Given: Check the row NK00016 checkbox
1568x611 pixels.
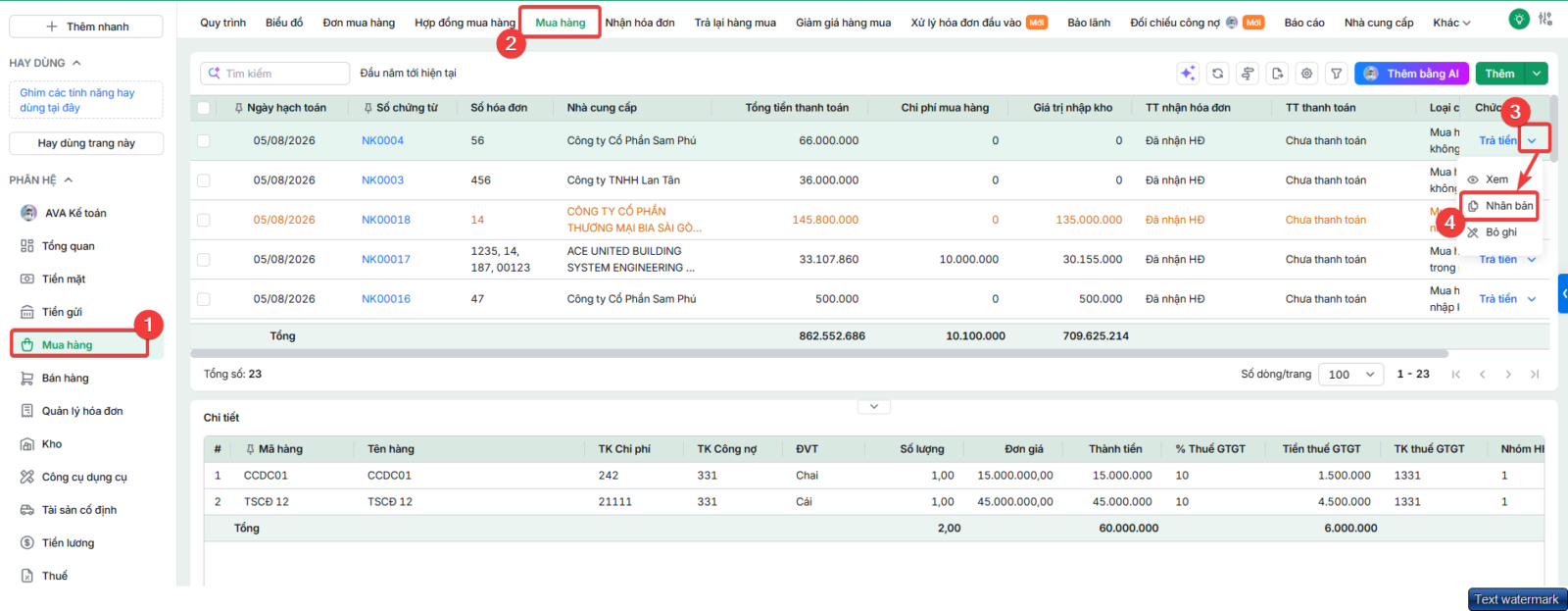Looking at the screenshot, I should point(204,299).
